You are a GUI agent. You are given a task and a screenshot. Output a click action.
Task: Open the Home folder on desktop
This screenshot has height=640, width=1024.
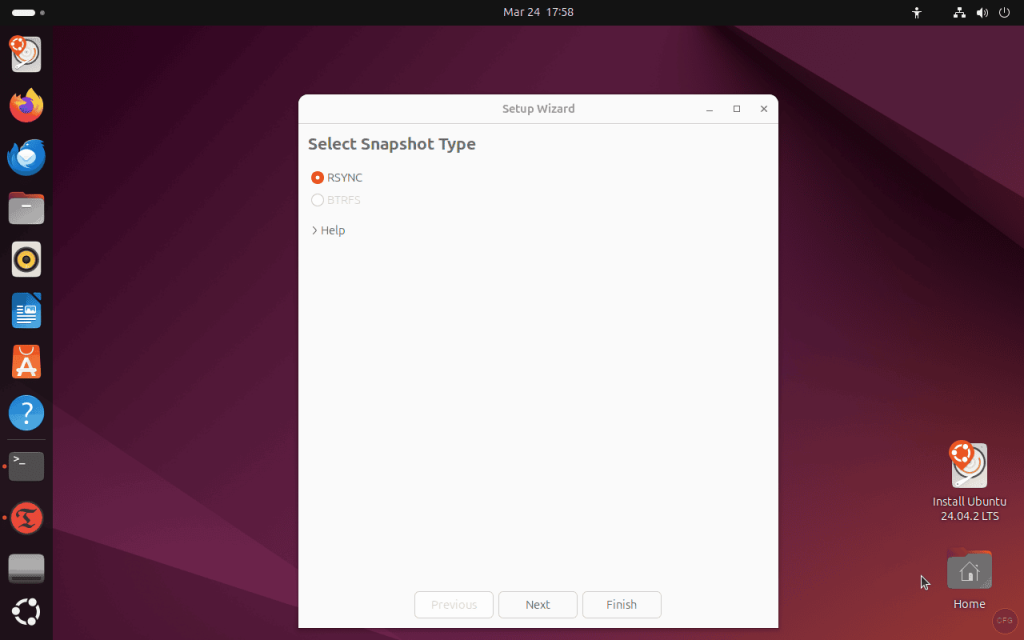[x=968, y=572]
